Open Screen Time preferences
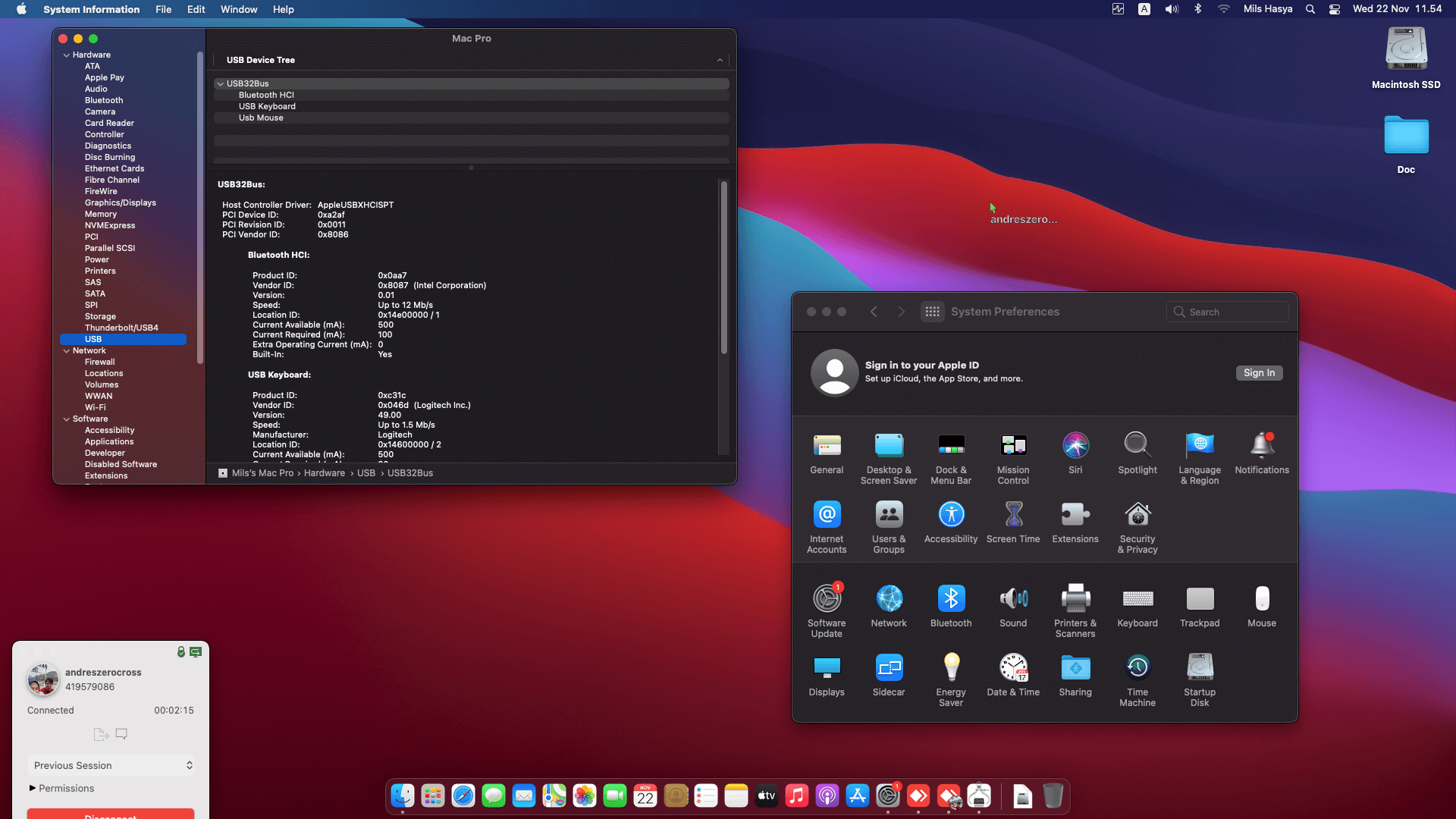 [1013, 522]
